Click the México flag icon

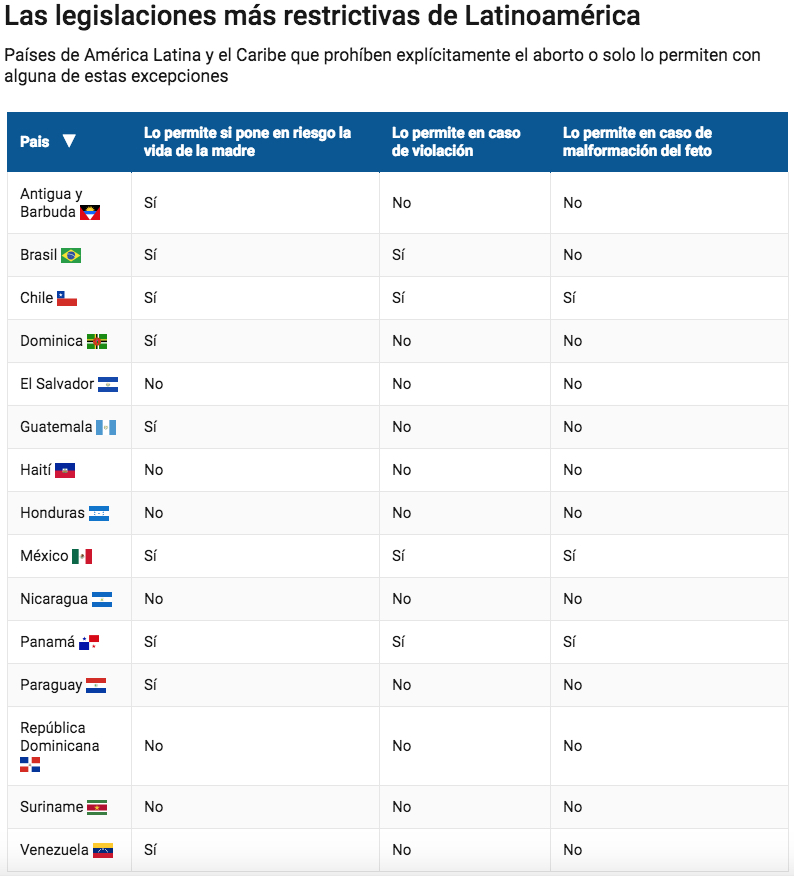click(82, 556)
